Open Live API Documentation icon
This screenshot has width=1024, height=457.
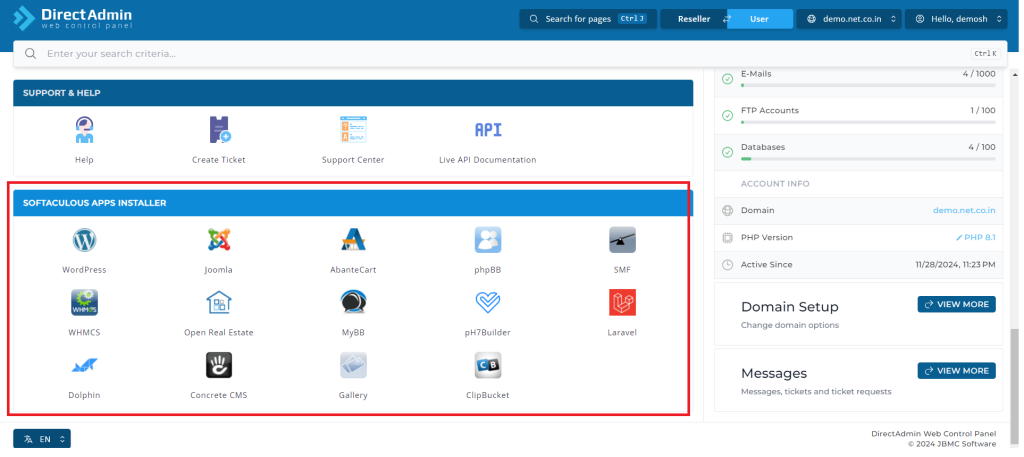[x=488, y=130]
